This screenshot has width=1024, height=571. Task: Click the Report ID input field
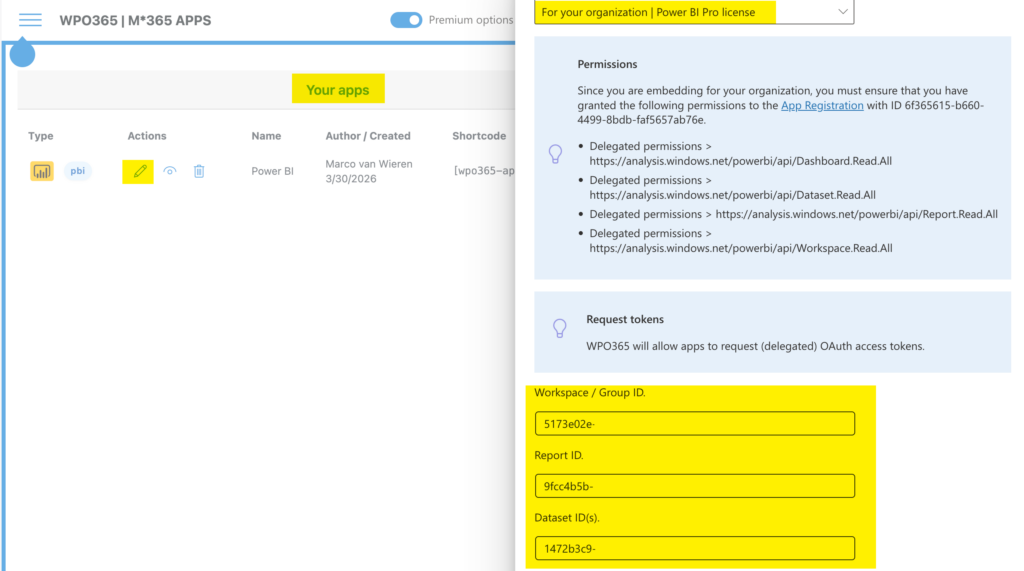694,486
